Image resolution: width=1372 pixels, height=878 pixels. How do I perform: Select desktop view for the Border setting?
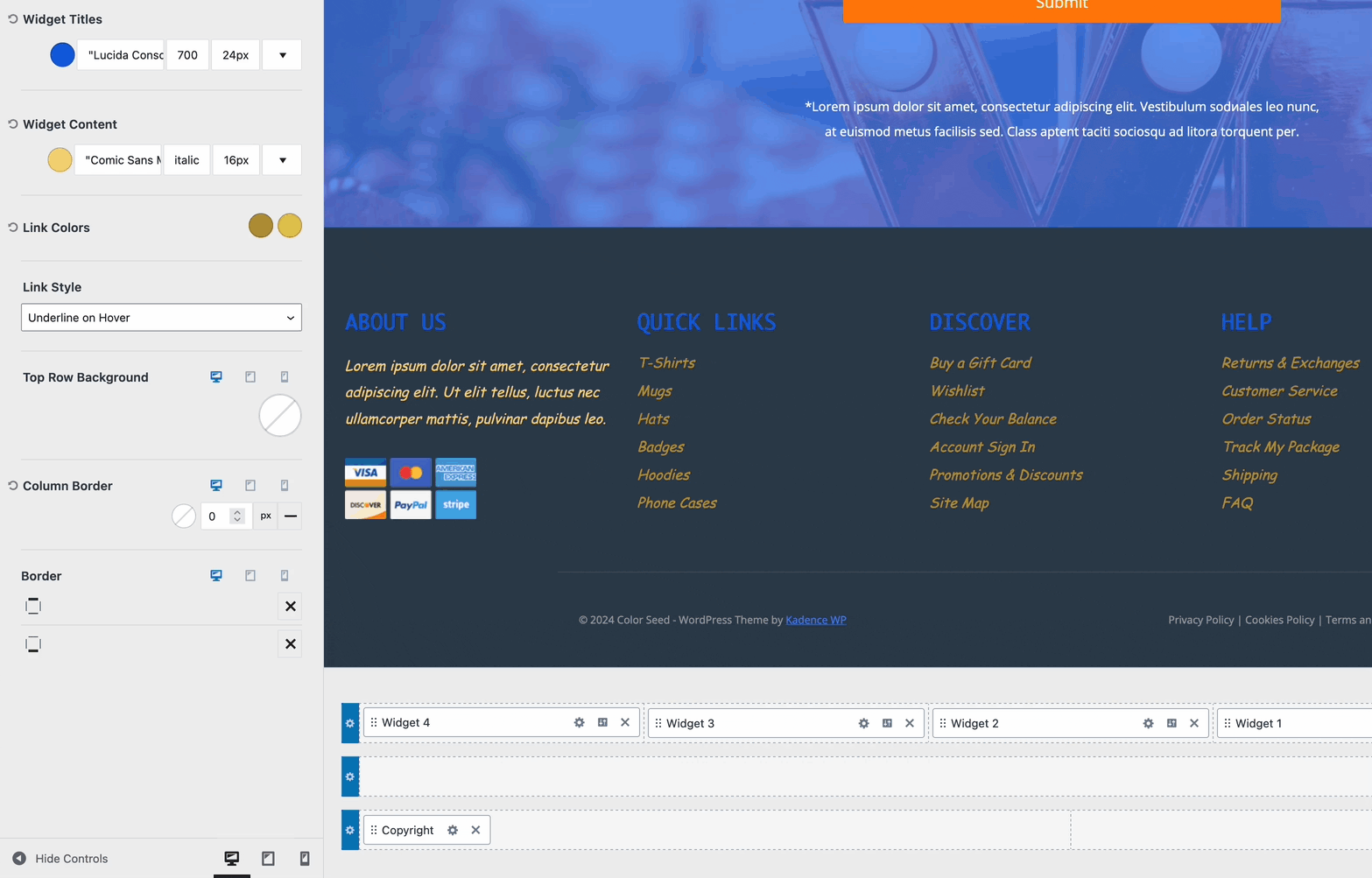(215, 575)
